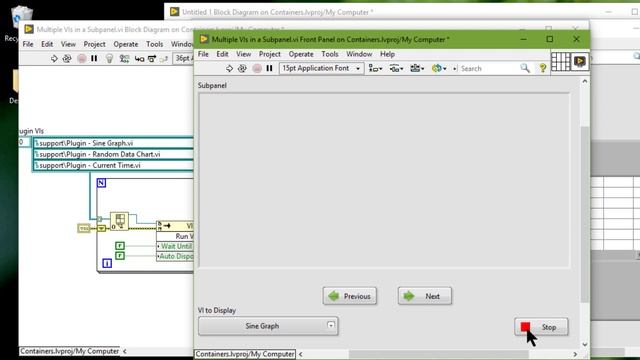Open View menu in Block Diagram window
This screenshot has height=360, width=640.
68,44
